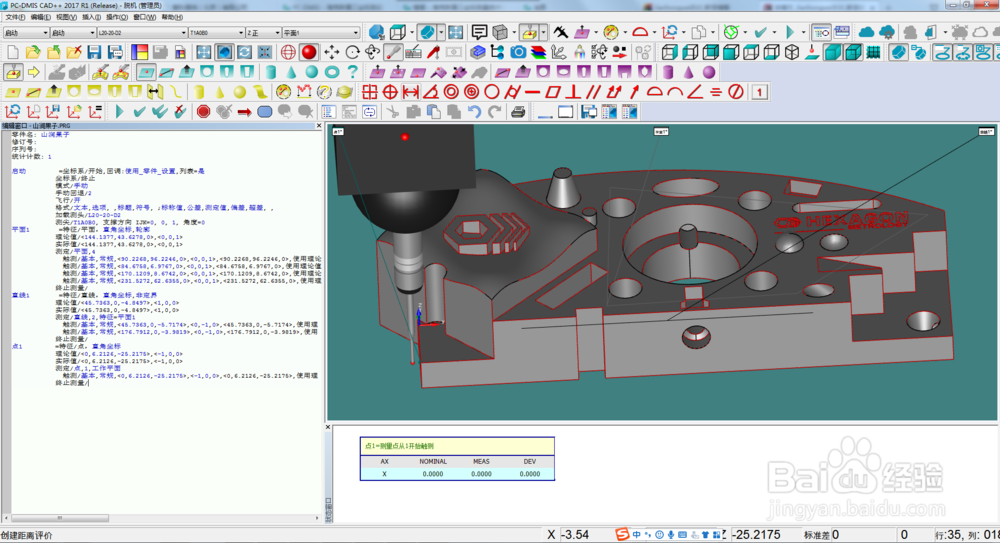
Task: Open the distance dimension icon
Action: coord(411,92)
